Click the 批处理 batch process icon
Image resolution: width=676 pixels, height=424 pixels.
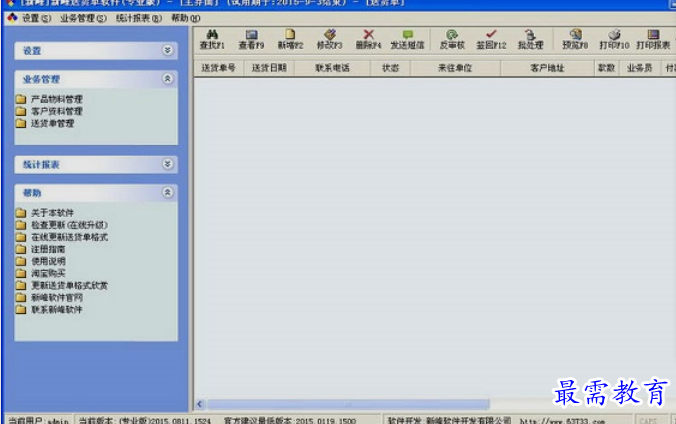point(530,35)
